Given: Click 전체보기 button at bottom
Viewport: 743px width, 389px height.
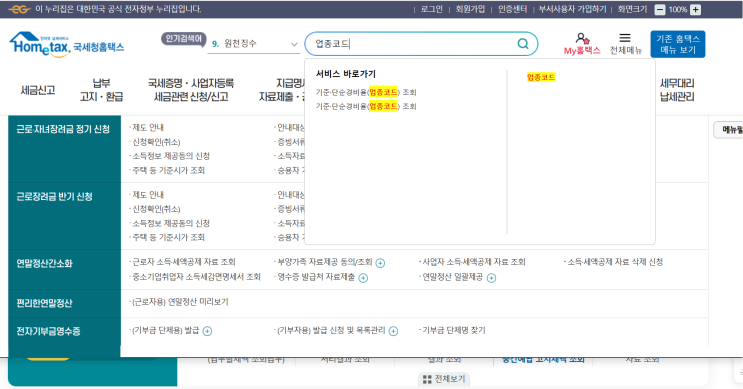Looking at the screenshot, I should coord(444,379).
